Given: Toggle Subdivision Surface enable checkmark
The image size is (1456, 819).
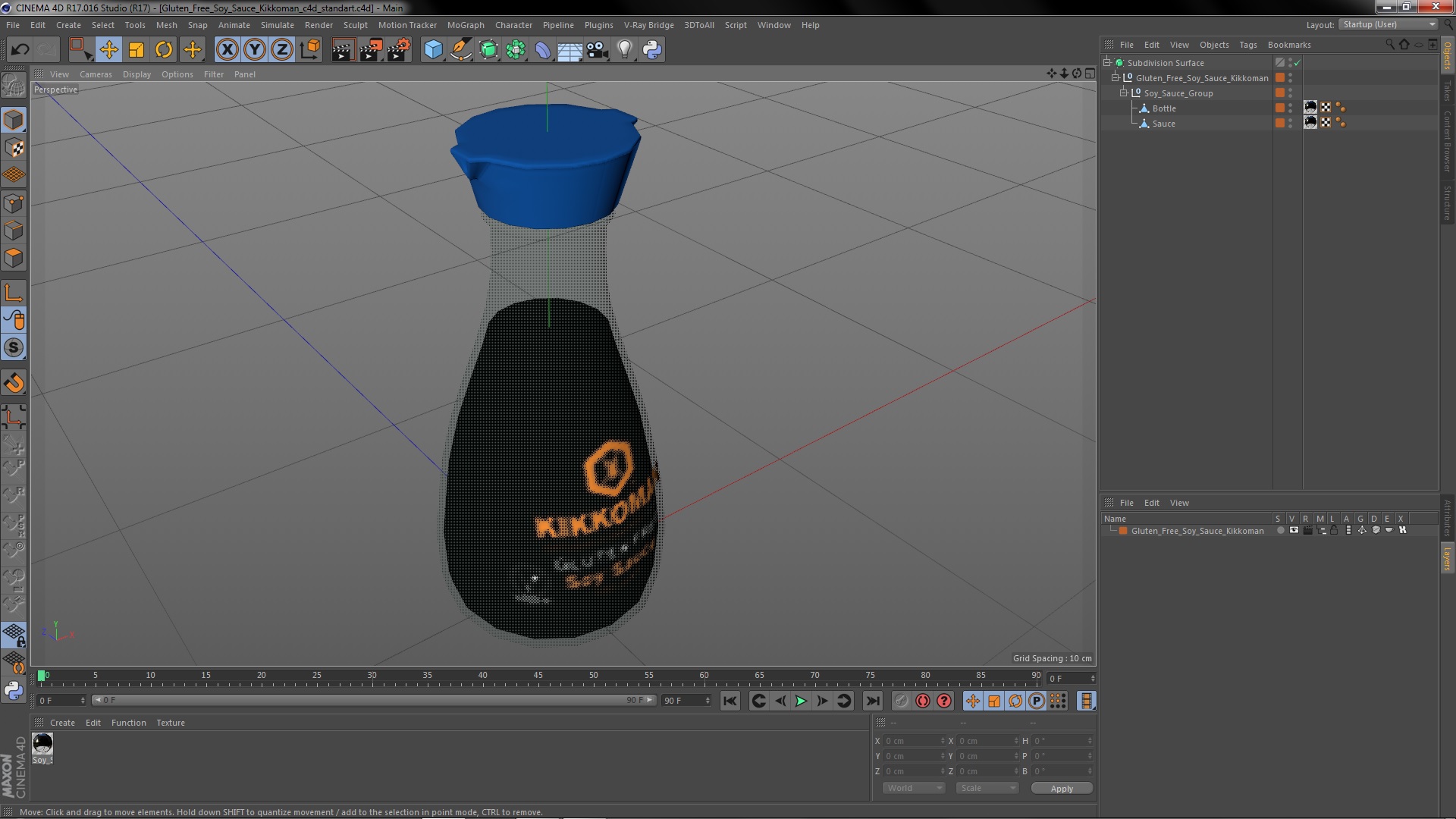Looking at the screenshot, I should click(x=1297, y=62).
